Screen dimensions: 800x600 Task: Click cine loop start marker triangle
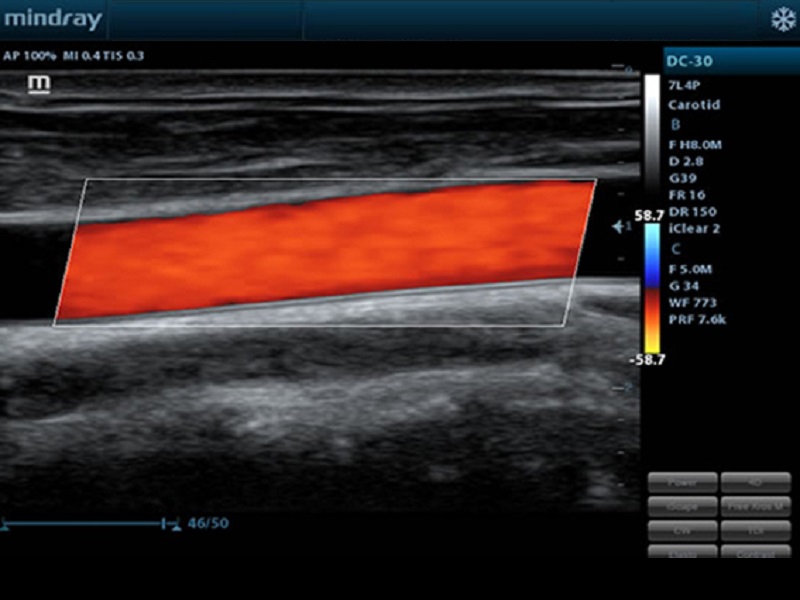pyautogui.click(x=4, y=524)
